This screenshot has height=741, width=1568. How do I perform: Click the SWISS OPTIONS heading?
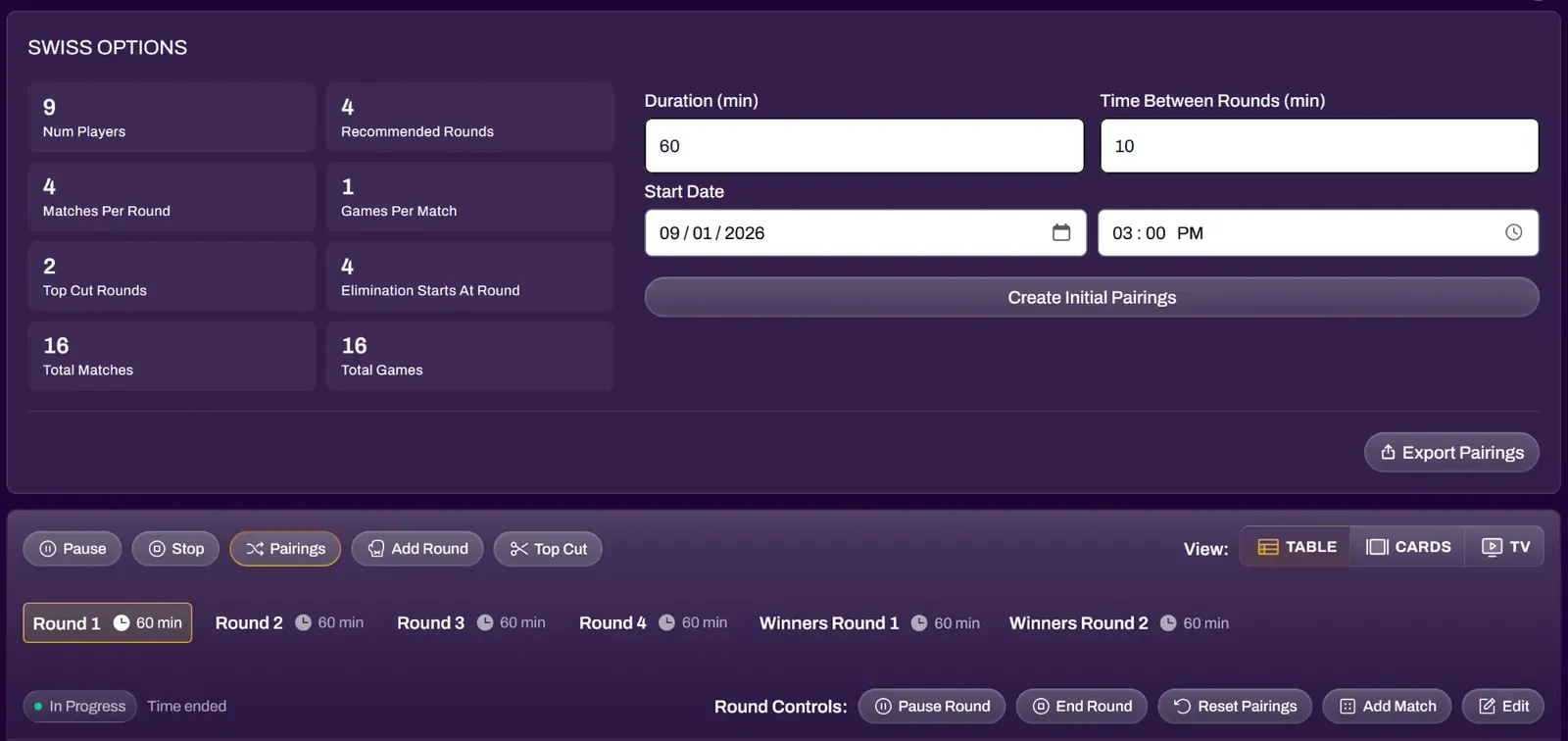pos(108,47)
